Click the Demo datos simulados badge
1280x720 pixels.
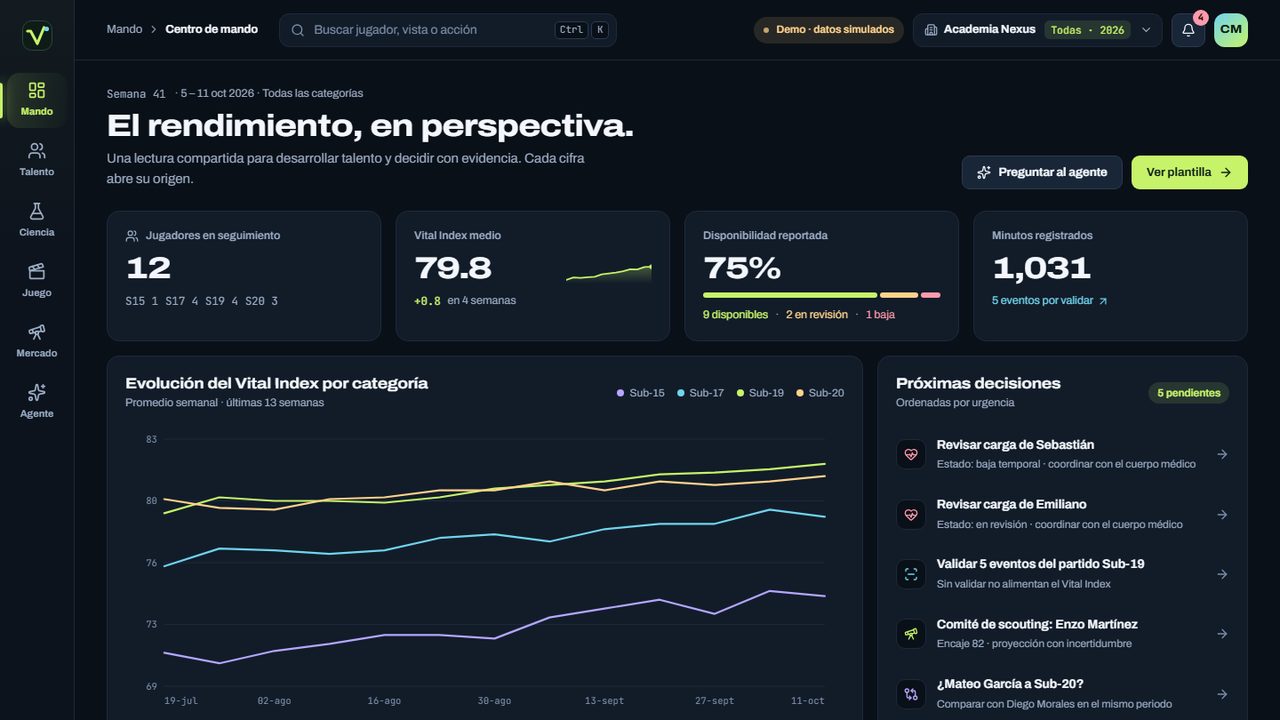(829, 30)
